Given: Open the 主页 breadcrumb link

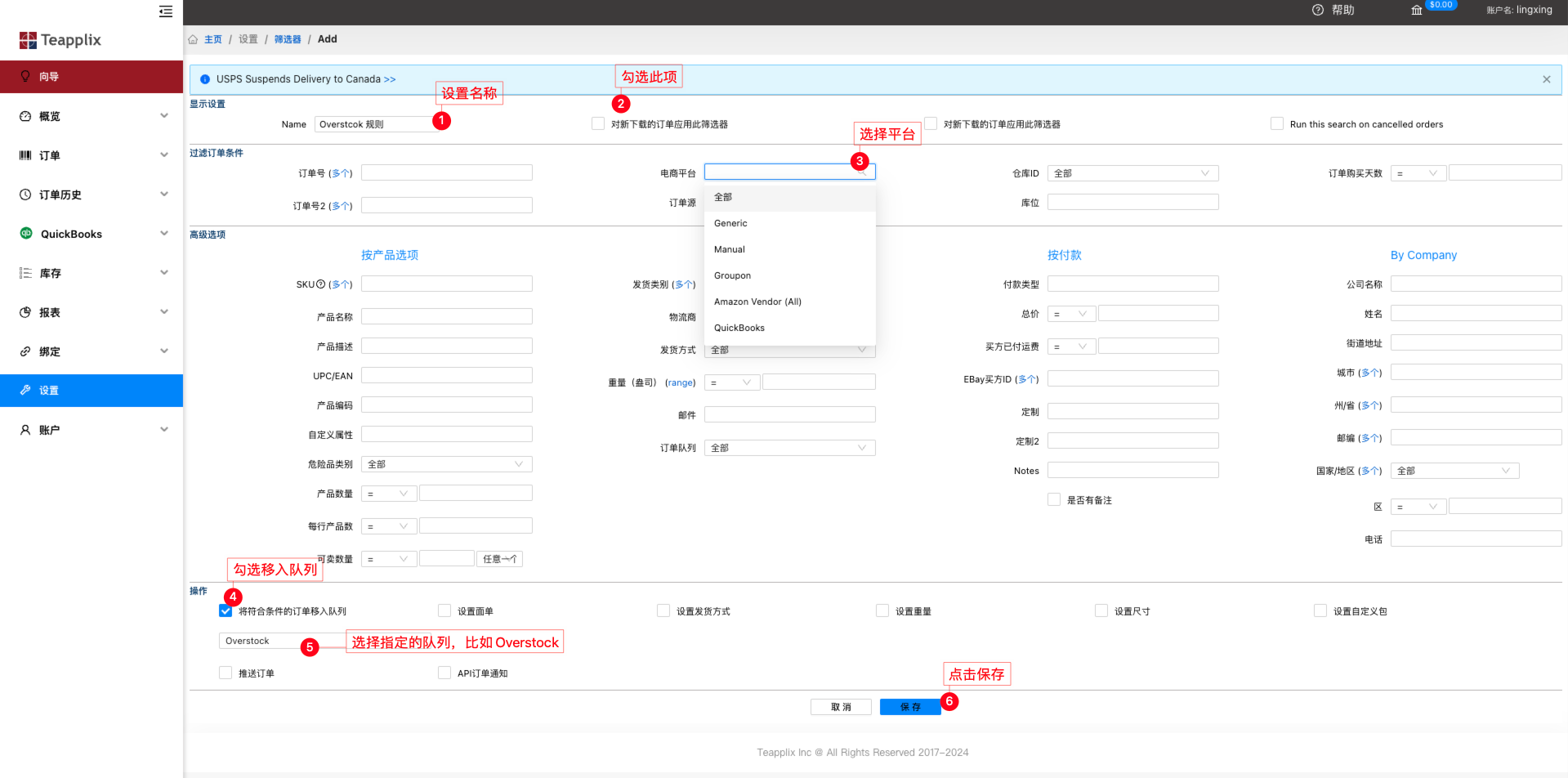Looking at the screenshot, I should pos(213,39).
